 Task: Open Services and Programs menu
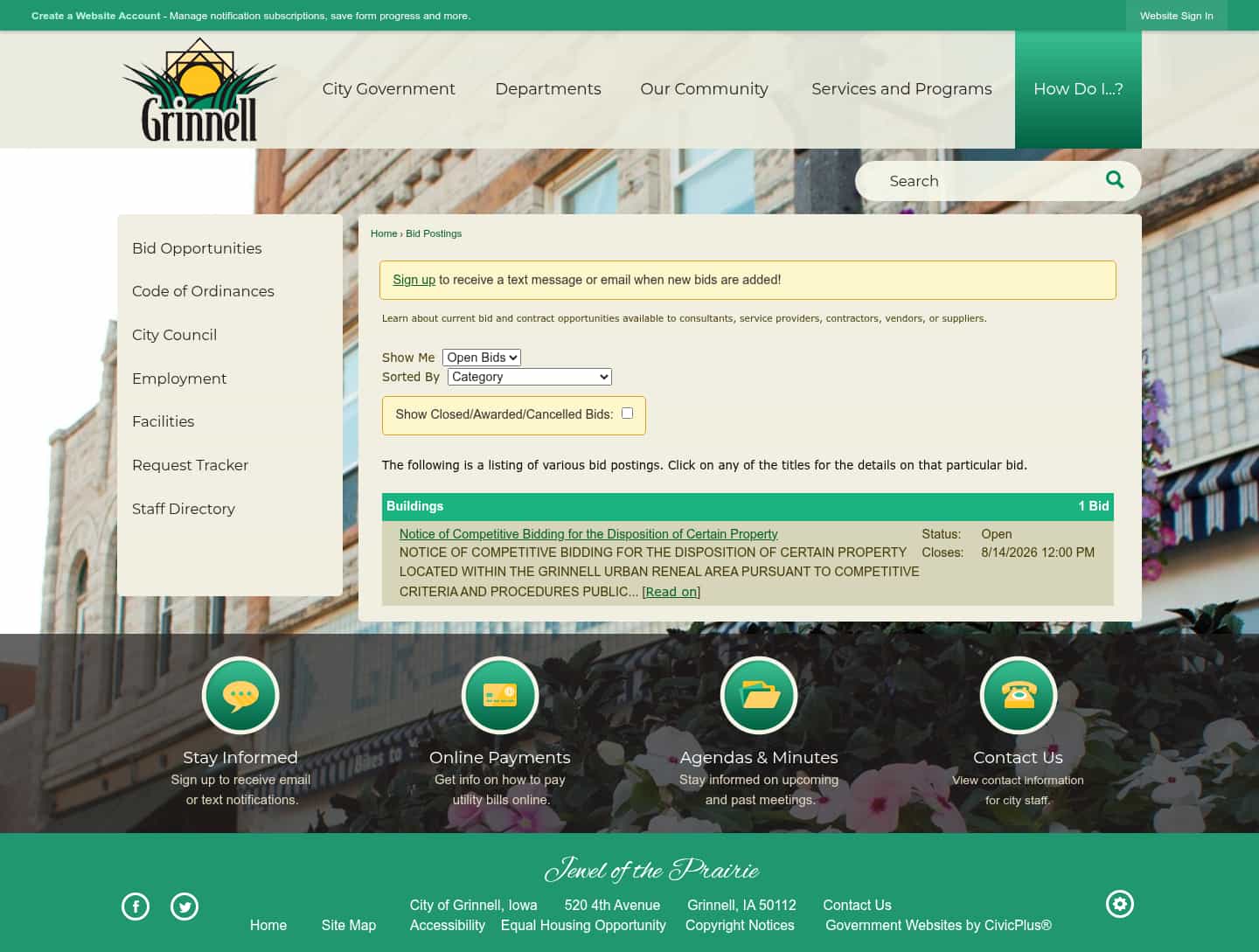(901, 89)
